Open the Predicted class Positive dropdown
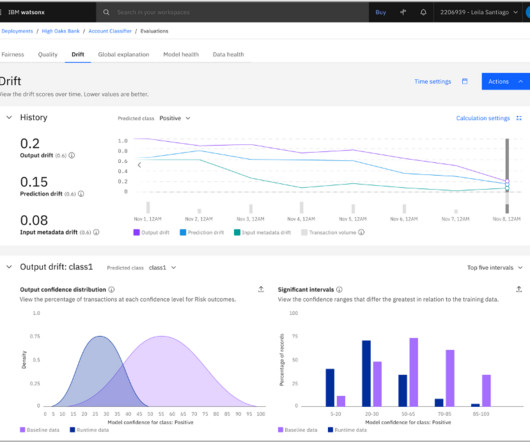The image size is (530, 442). click(175, 118)
